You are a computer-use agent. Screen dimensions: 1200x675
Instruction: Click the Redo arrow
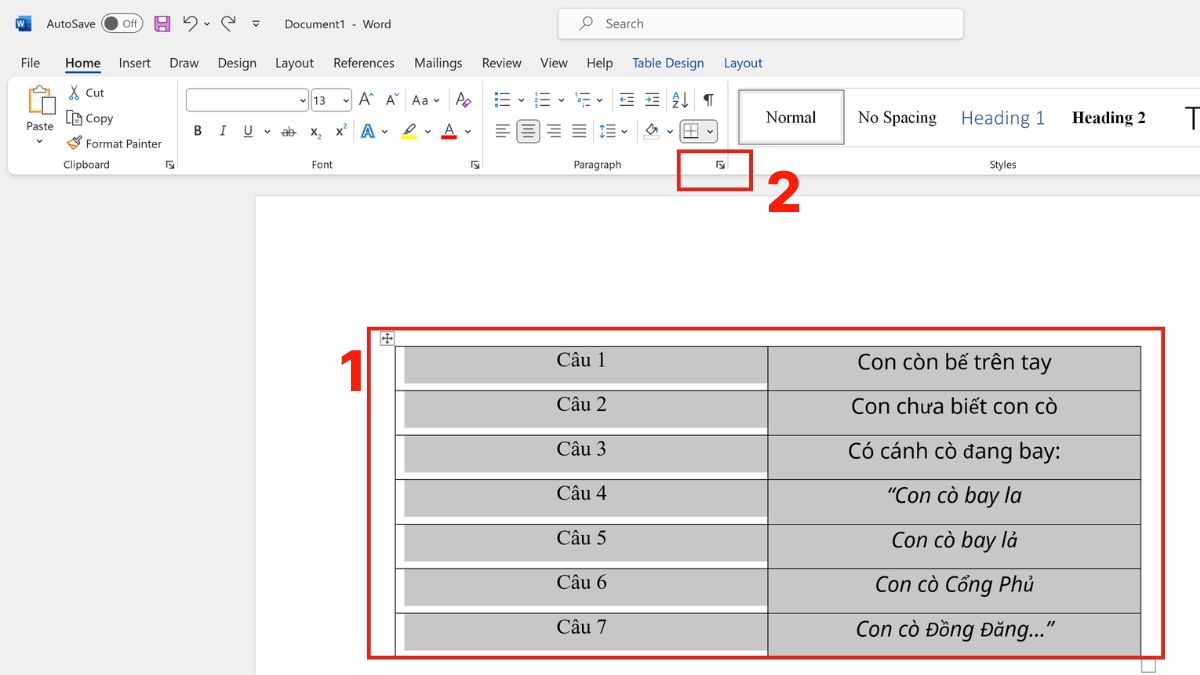228,23
